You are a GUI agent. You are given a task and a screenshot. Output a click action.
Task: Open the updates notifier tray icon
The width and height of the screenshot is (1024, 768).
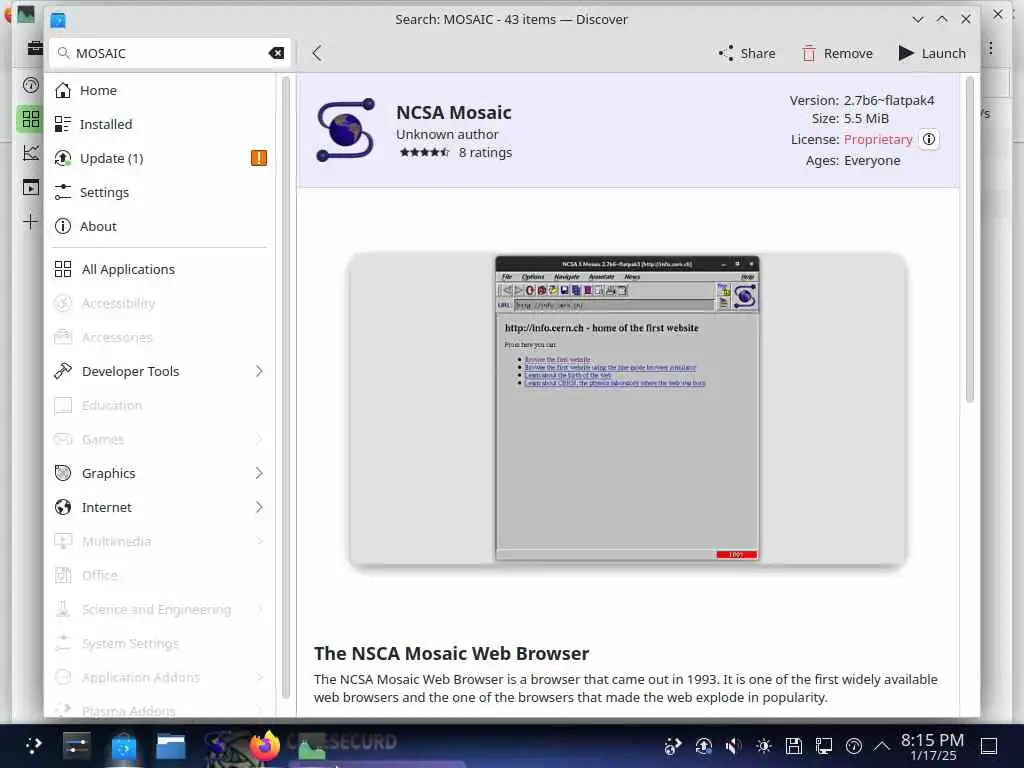[703, 746]
